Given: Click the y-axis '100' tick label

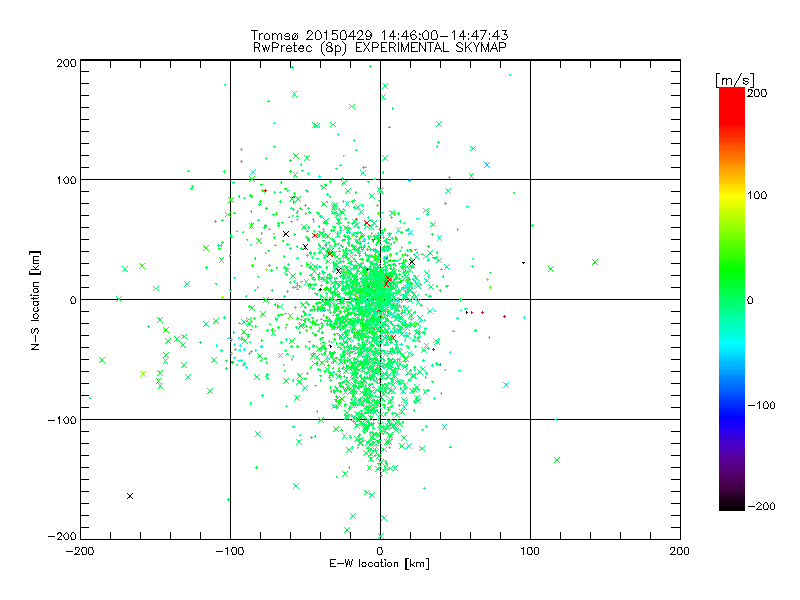Looking at the screenshot, I should pyautogui.click(x=66, y=180).
